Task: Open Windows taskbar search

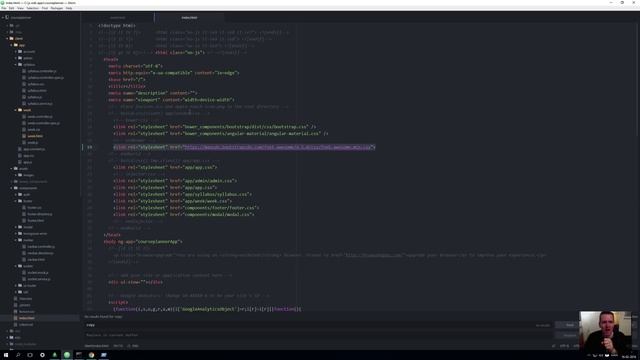Action: click(18, 355)
